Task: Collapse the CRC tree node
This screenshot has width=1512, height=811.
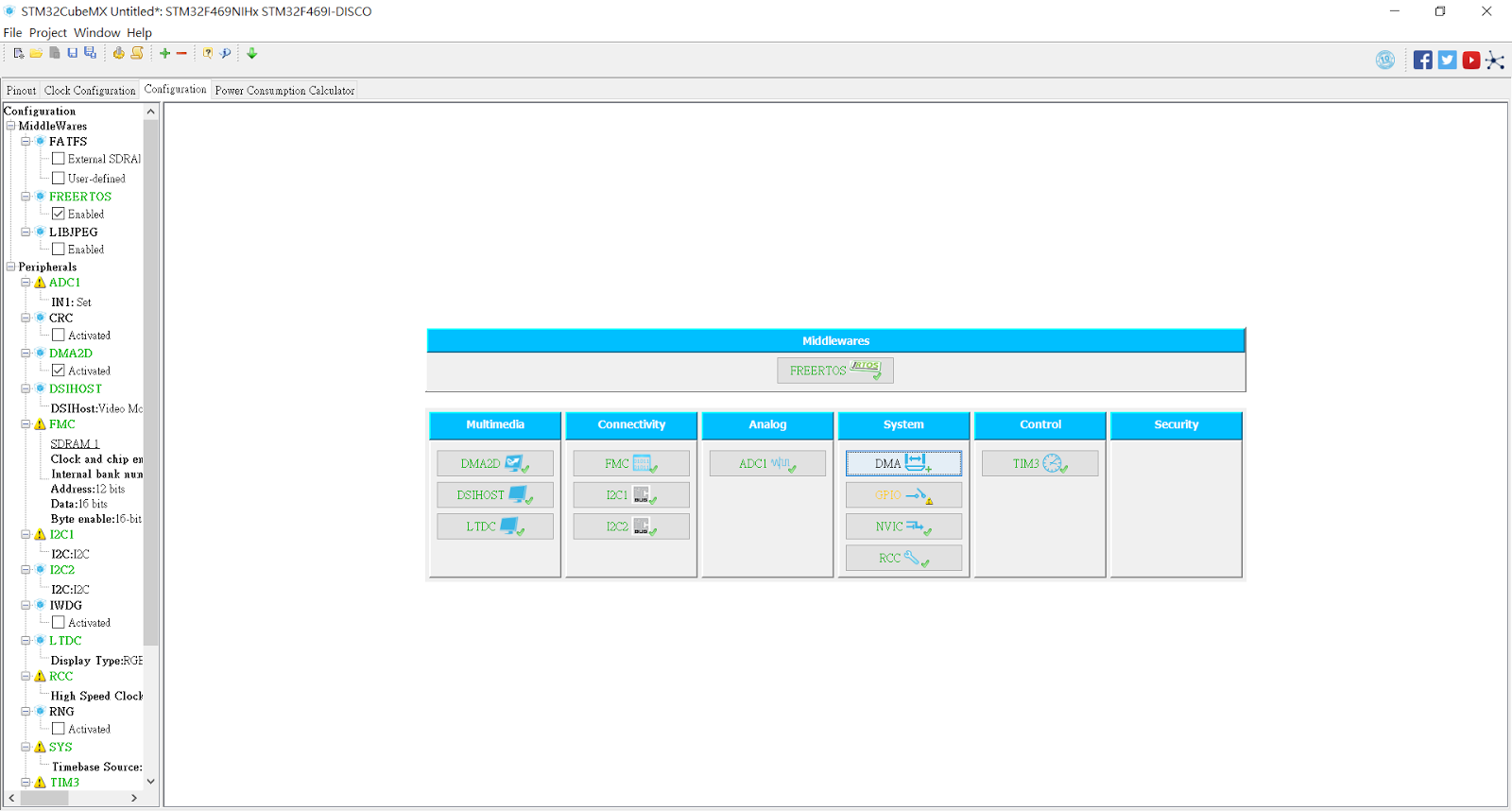Action: 26,318
